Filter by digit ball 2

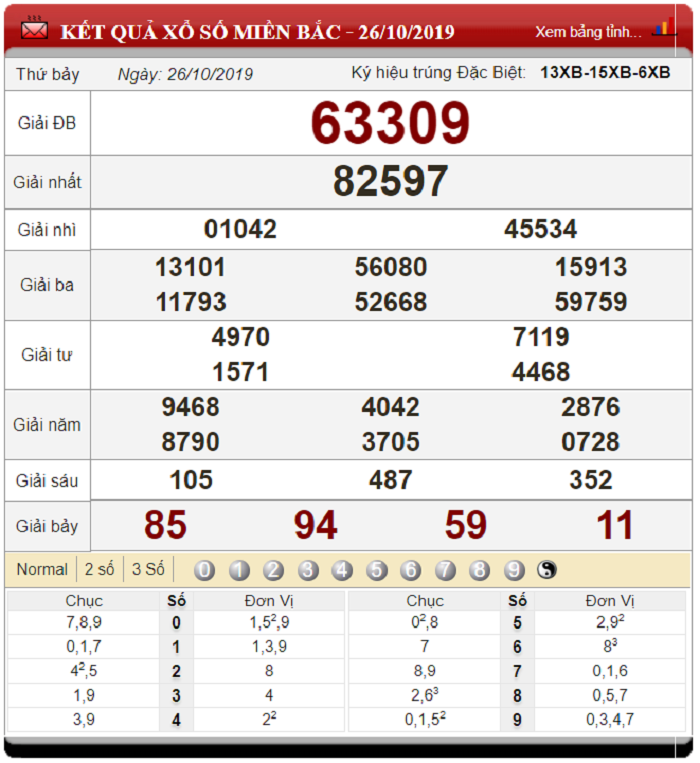point(273,570)
